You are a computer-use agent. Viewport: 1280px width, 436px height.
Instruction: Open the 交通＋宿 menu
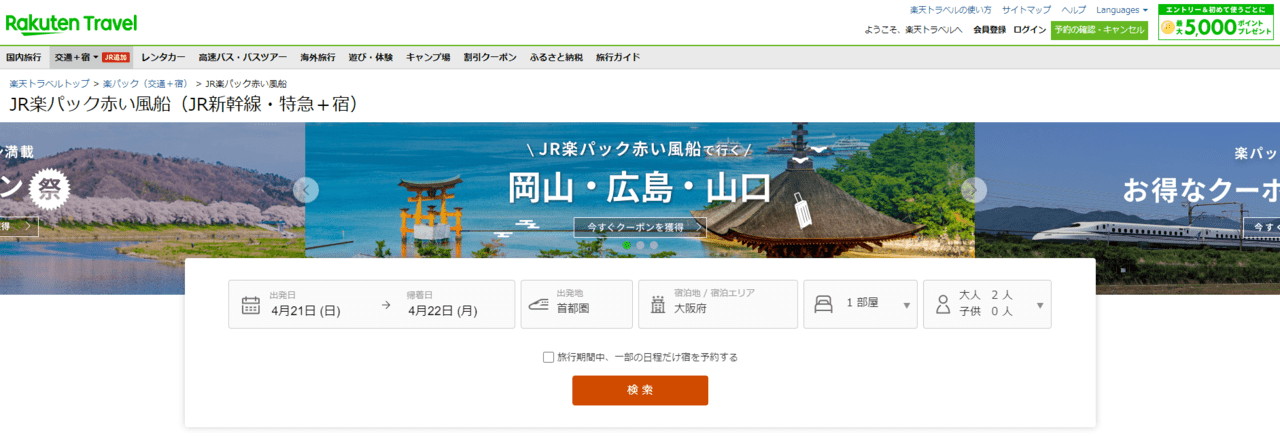click(75, 57)
